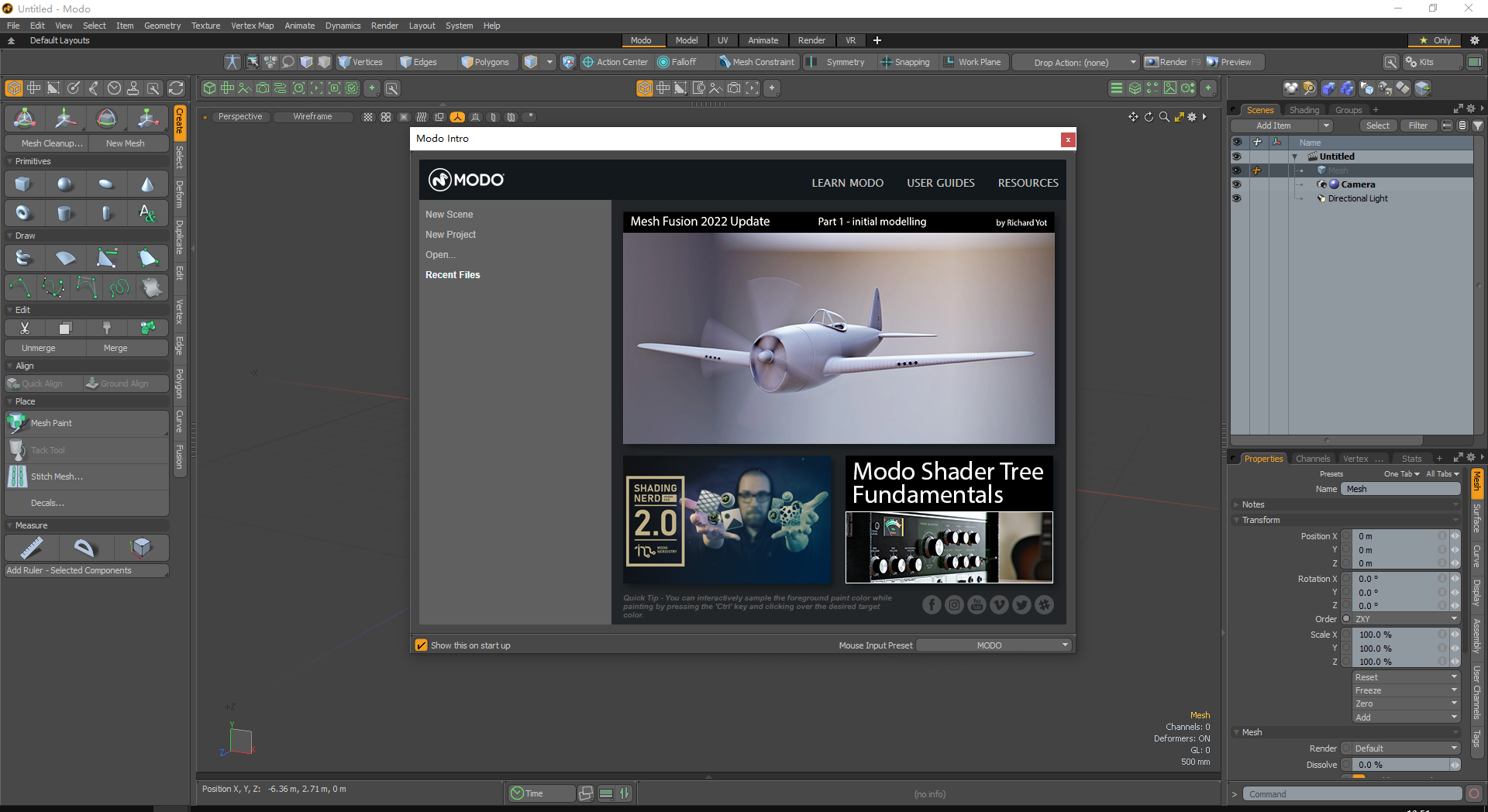Viewport: 1488px width, 812px height.
Task: Select the Torus primitive tool
Action: coord(23,212)
